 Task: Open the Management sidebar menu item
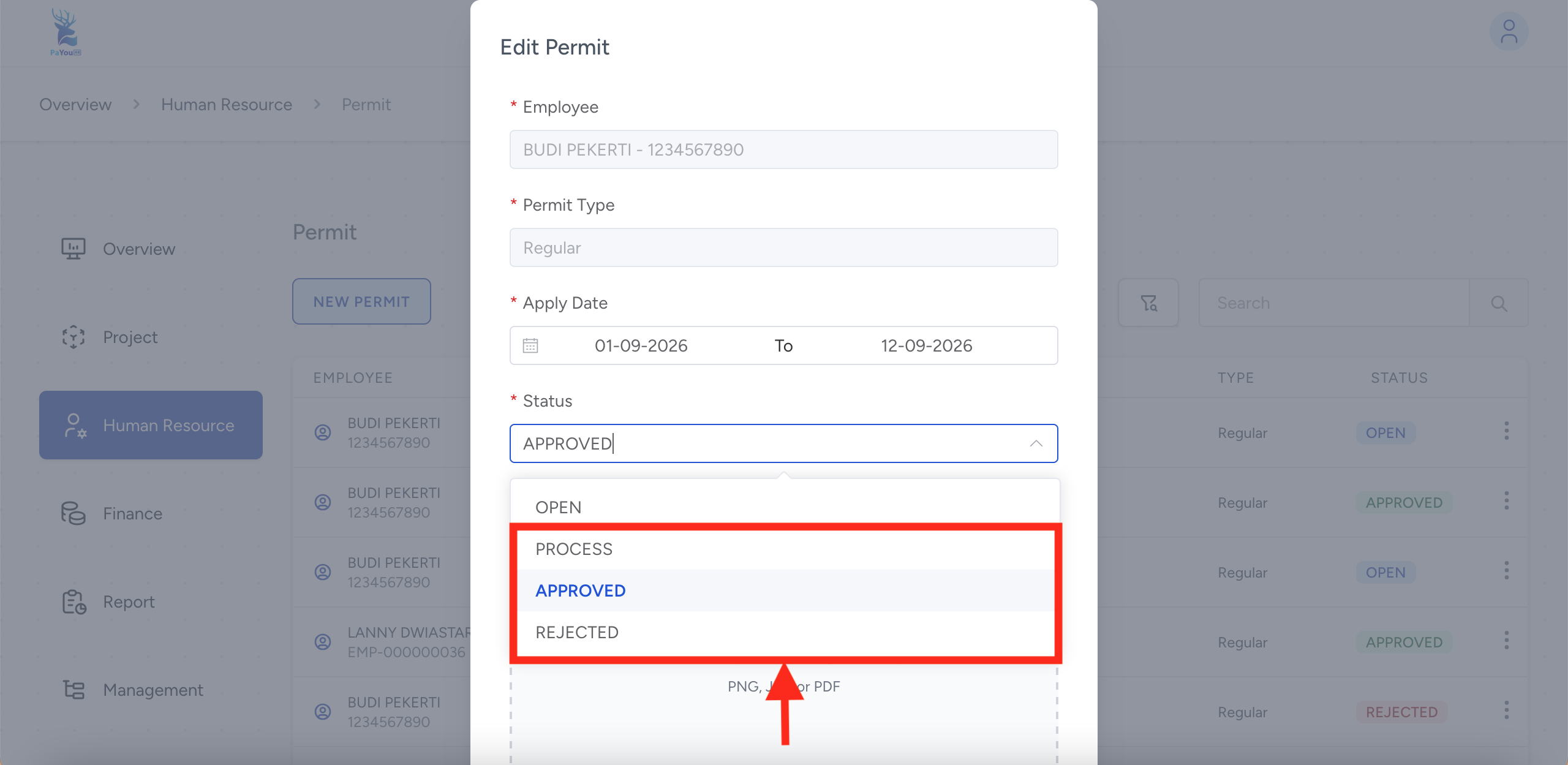point(153,690)
